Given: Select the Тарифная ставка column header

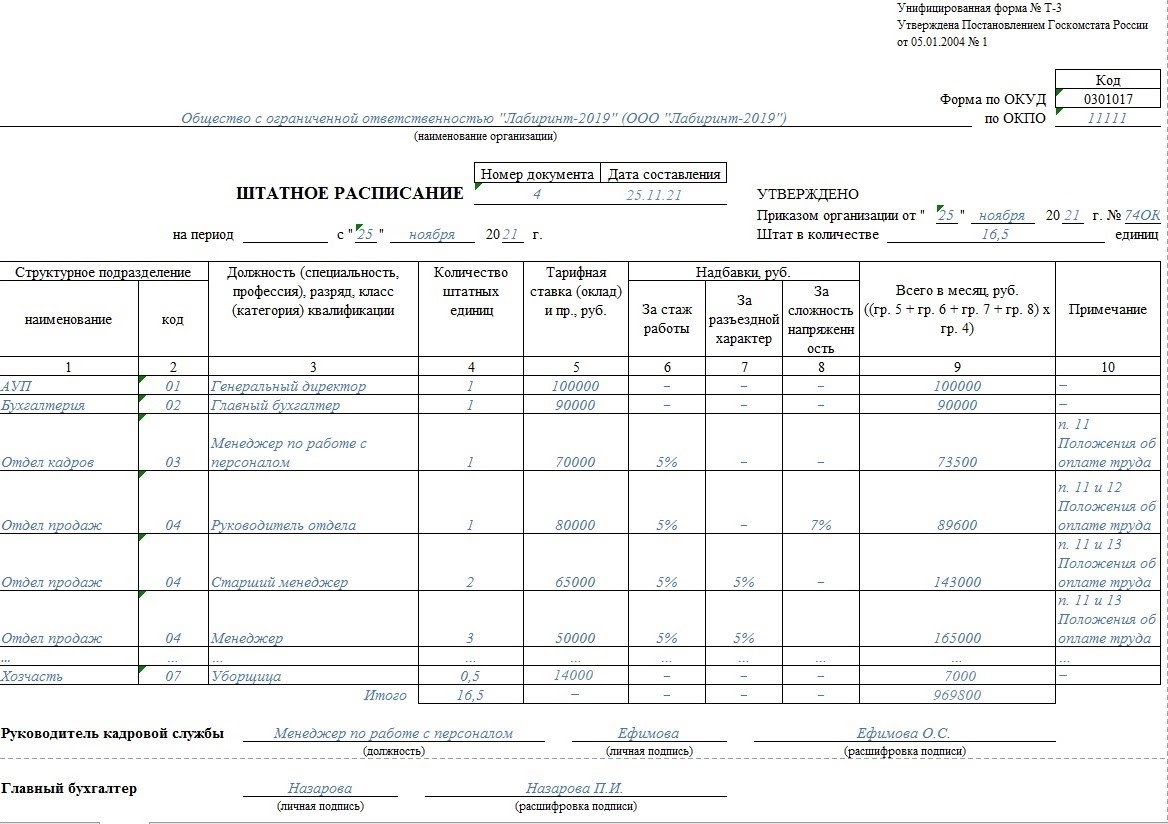Looking at the screenshot, I should pyautogui.click(x=576, y=291).
